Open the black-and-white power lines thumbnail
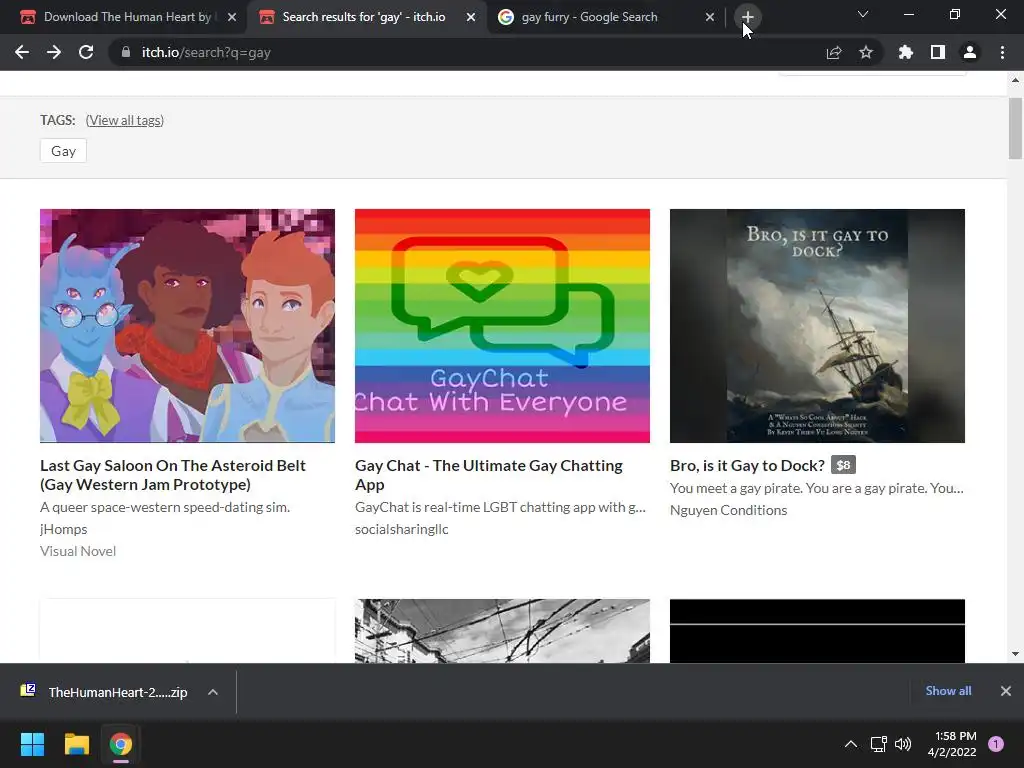The height and width of the screenshot is (768, 1024). (x=502, y=631)
